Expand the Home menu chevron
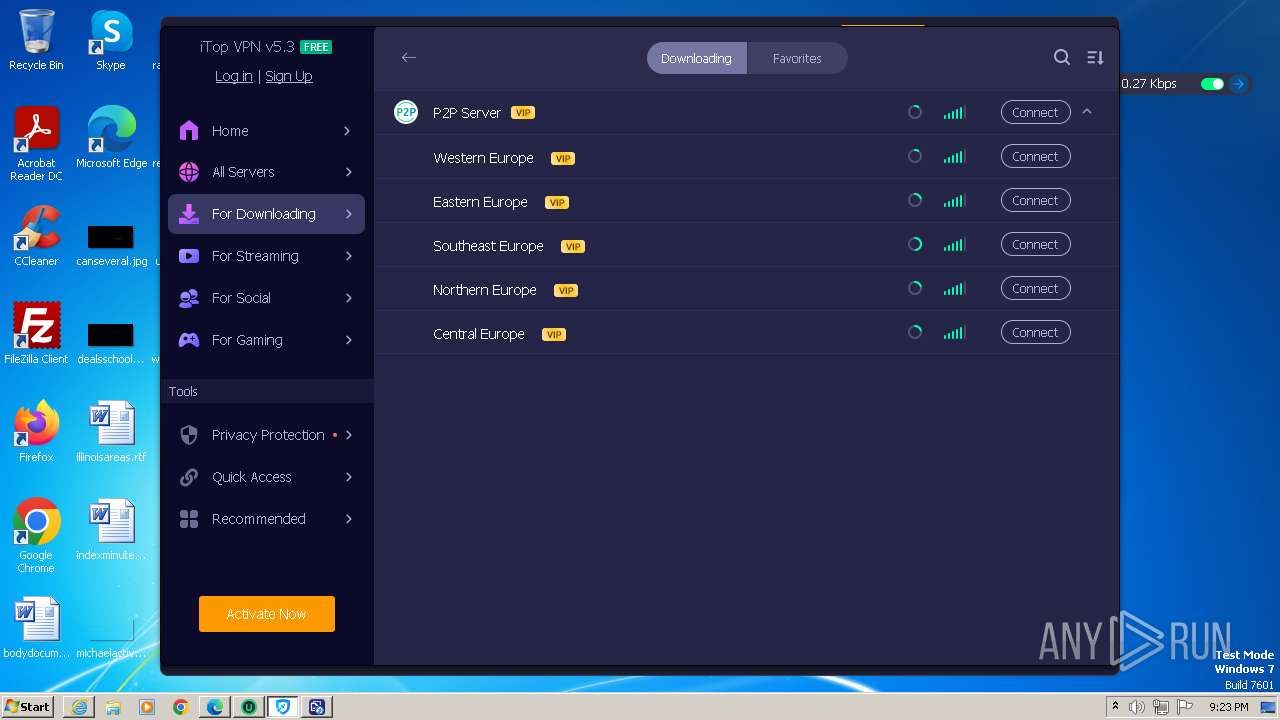1280x720 pixels. [x=347, y=131]
